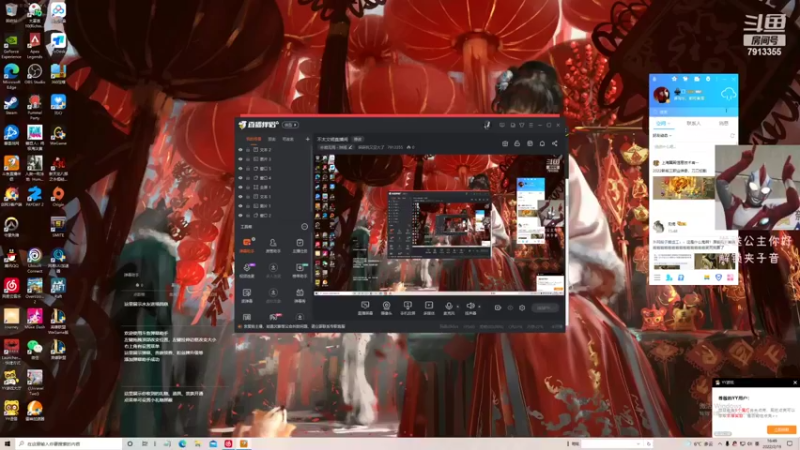Select the 全屏 1 source row

(x=274, y=187)
